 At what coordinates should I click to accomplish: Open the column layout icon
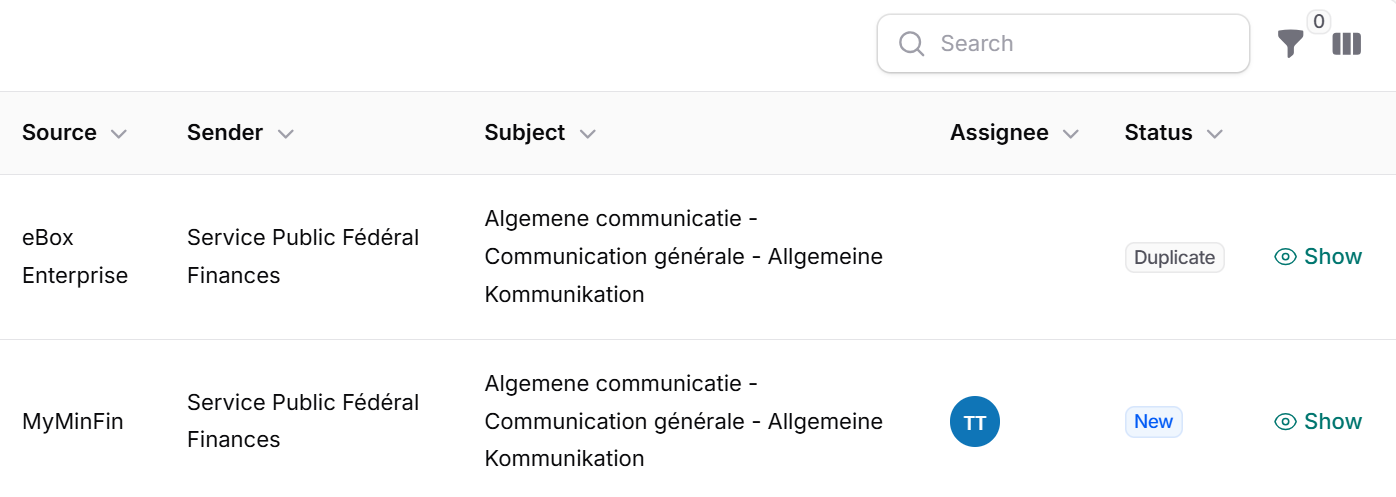[x=1347, y=44]
